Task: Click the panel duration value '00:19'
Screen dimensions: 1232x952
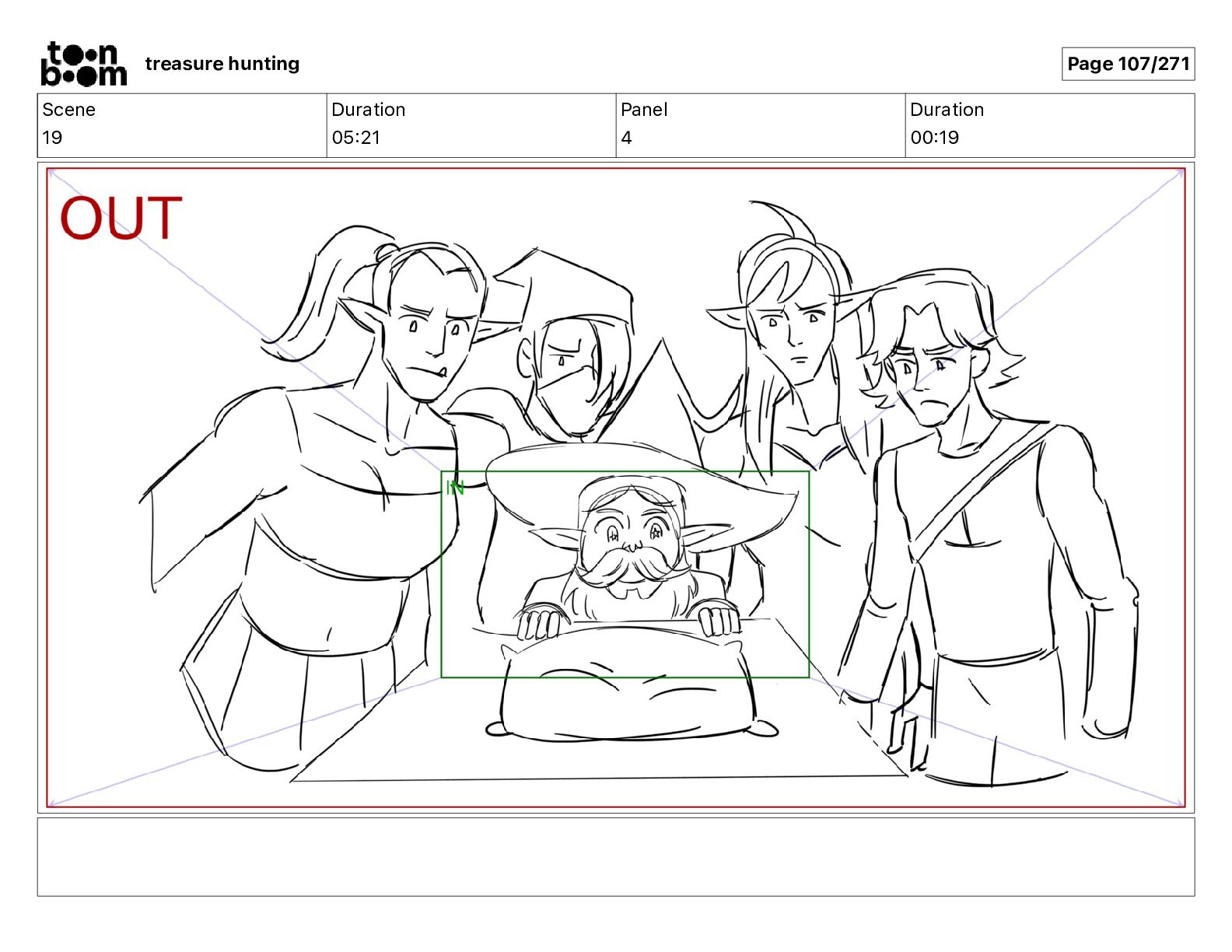Action: (934, 138)
